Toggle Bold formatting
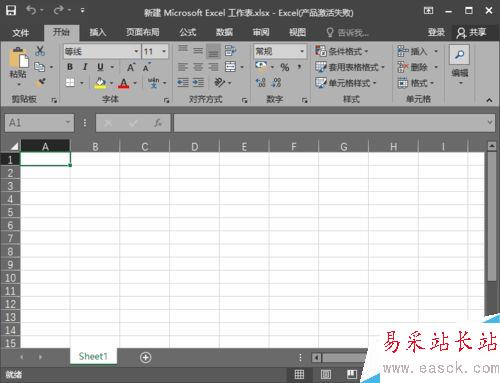The width and height of the screenshot is (500, 383). point(70,67)
